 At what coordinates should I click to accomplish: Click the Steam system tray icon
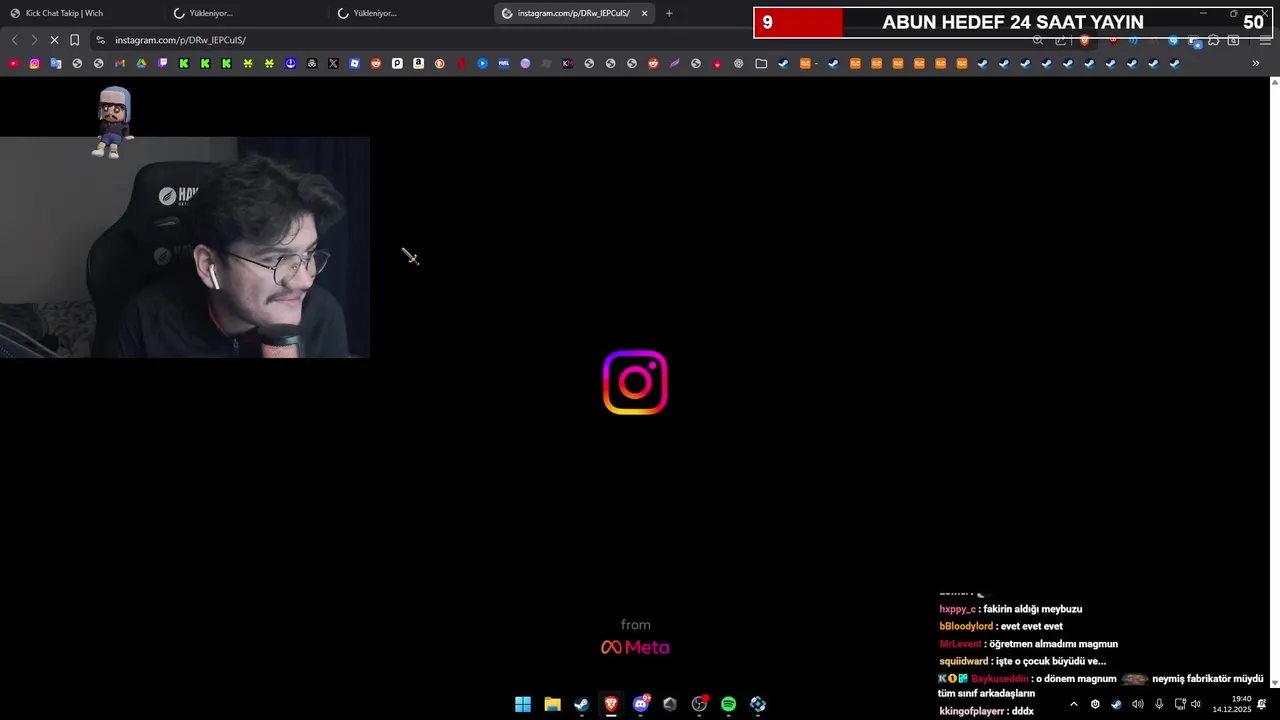click(x=1116, y=704)
